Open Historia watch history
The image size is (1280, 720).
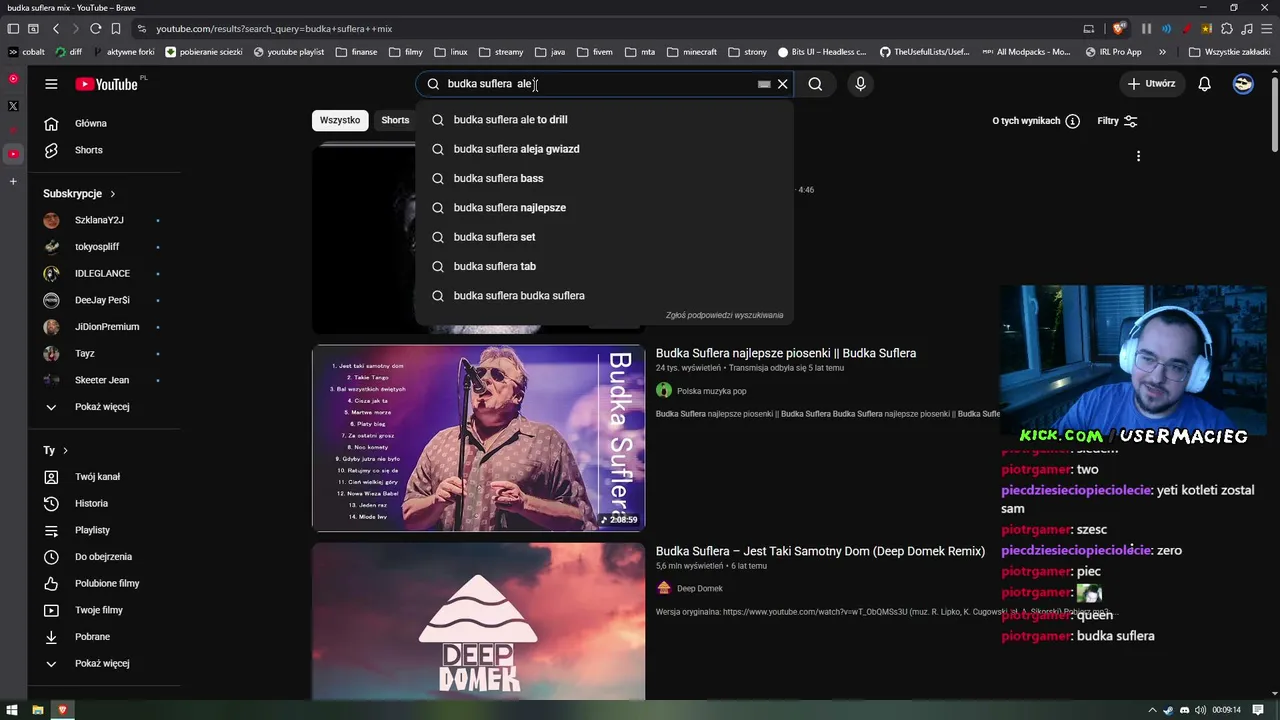coord(104,504)
